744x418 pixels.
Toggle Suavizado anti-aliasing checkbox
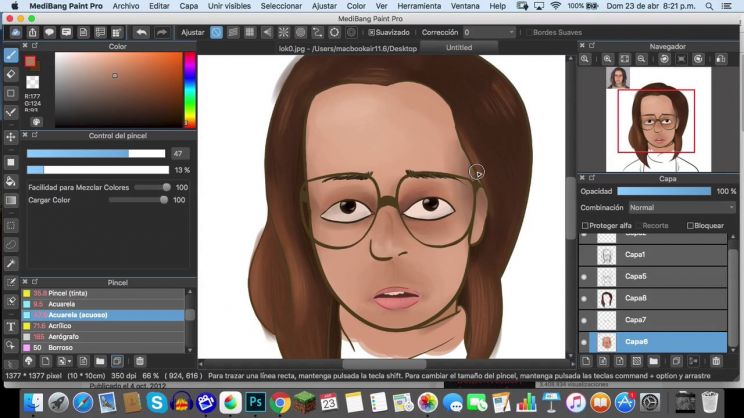372,32
